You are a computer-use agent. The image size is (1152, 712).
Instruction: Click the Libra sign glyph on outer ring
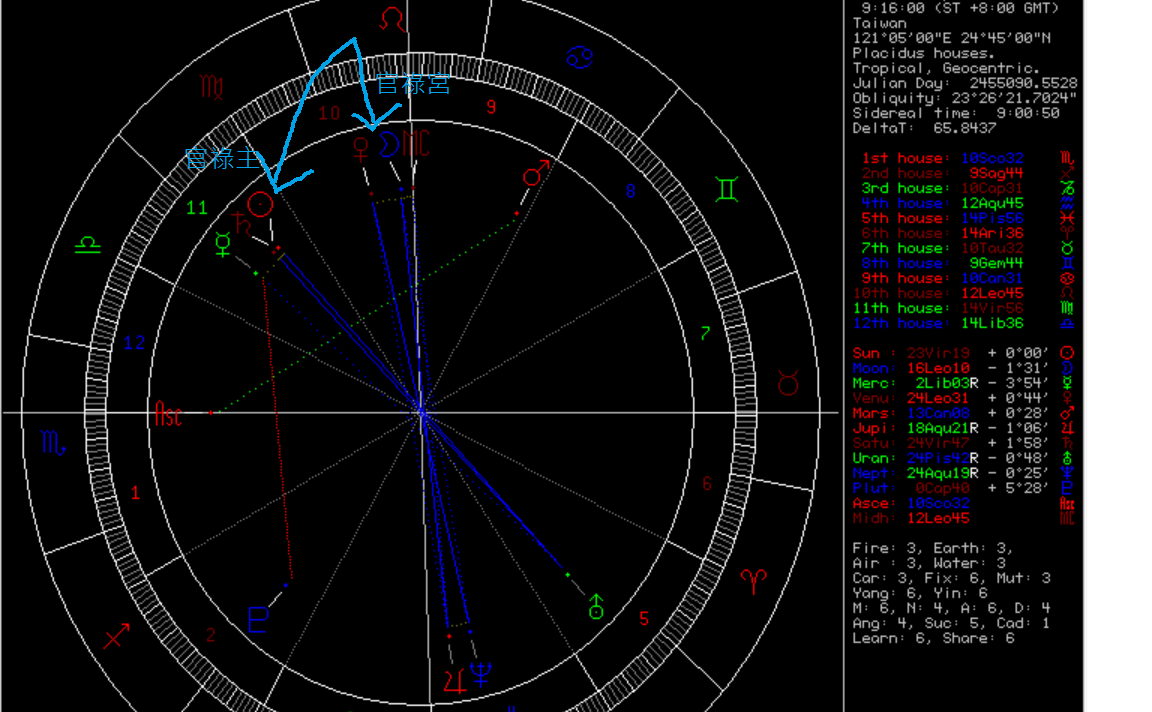[89, 245]
